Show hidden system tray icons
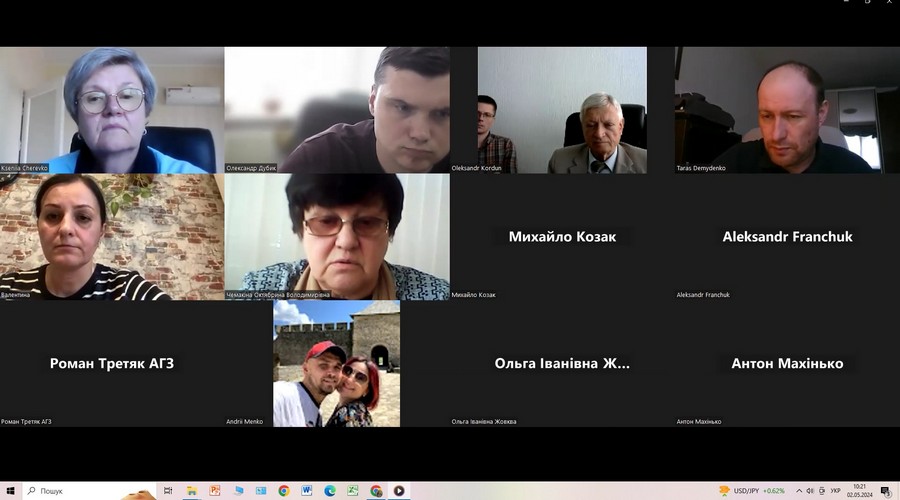900x500 pixels. (798, 491)
